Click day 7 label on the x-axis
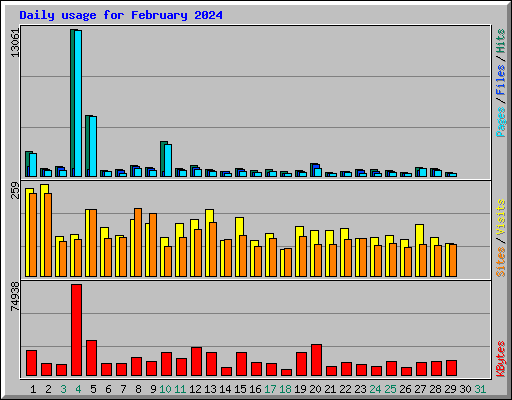The image size is (512, 400). (123, 389)
